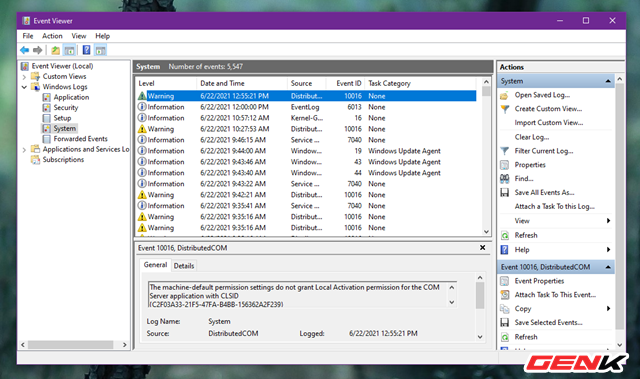This screenshot has width=640, height=379.
Task: Toggle the Show/Hide Console Tree toolbar icon
Action: pos(69,50)
